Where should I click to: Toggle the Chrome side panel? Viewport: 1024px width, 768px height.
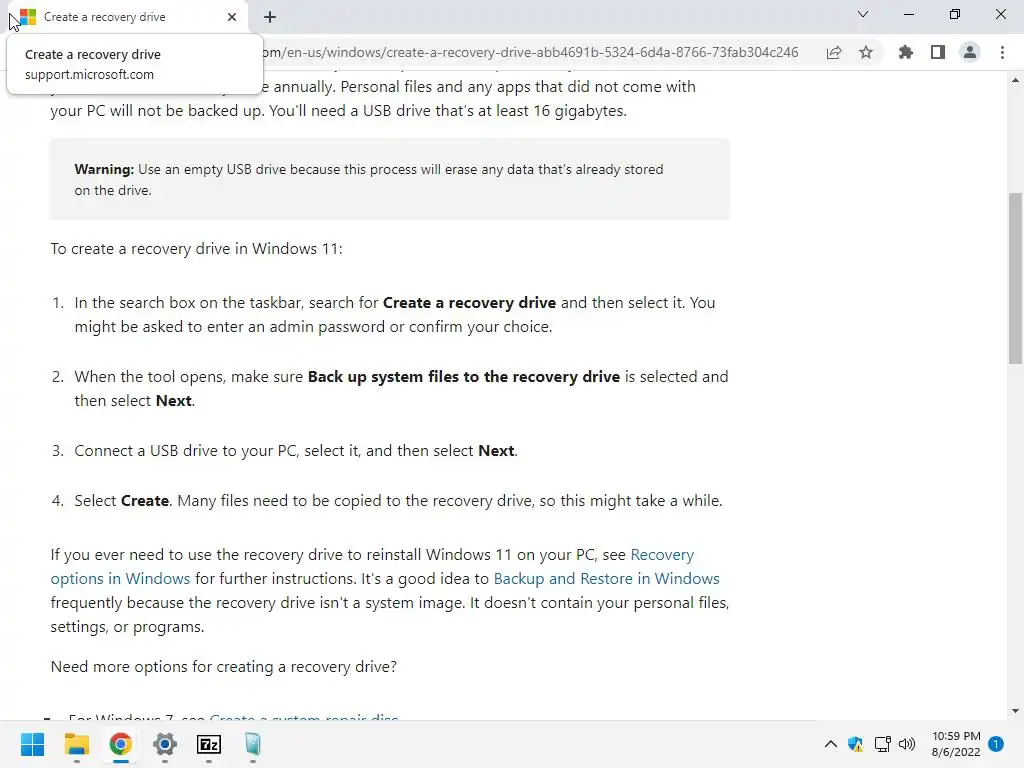point(938,52)
